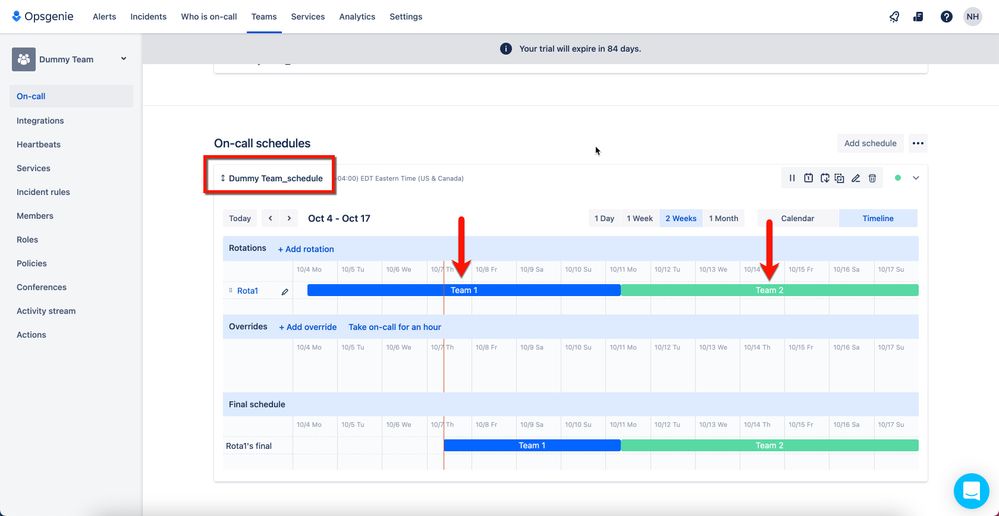Click the Opsgenie logo
This screenshot has height=516, width=999.
43,17
